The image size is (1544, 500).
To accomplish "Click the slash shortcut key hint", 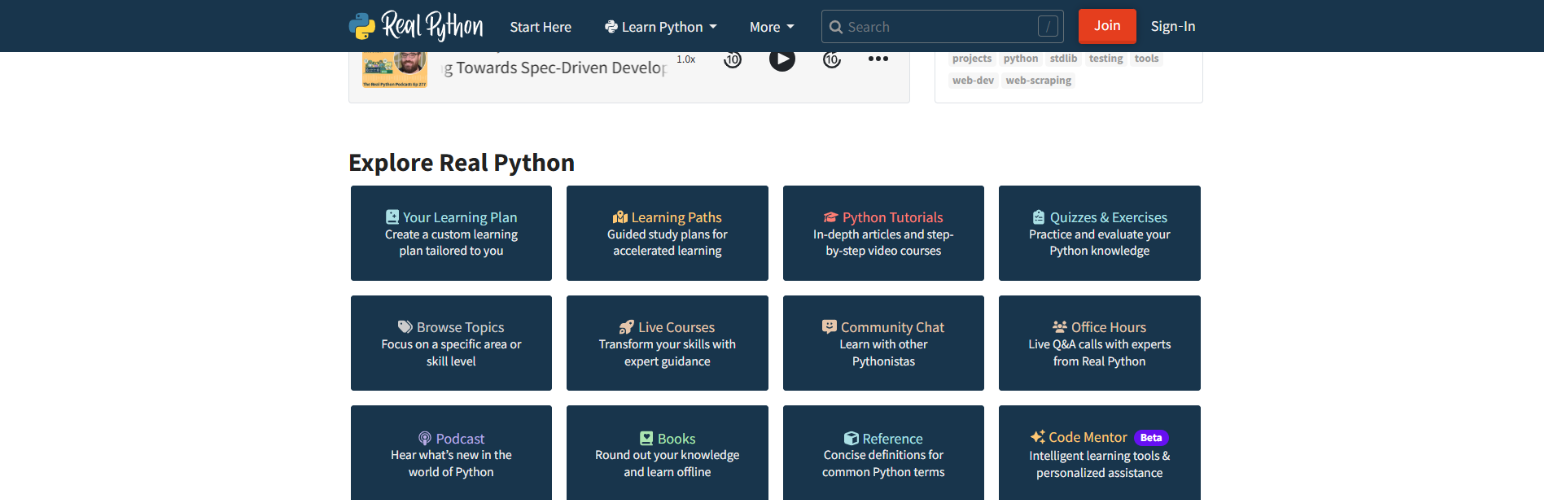I will pyautogui.click(x=1047, y=27).
